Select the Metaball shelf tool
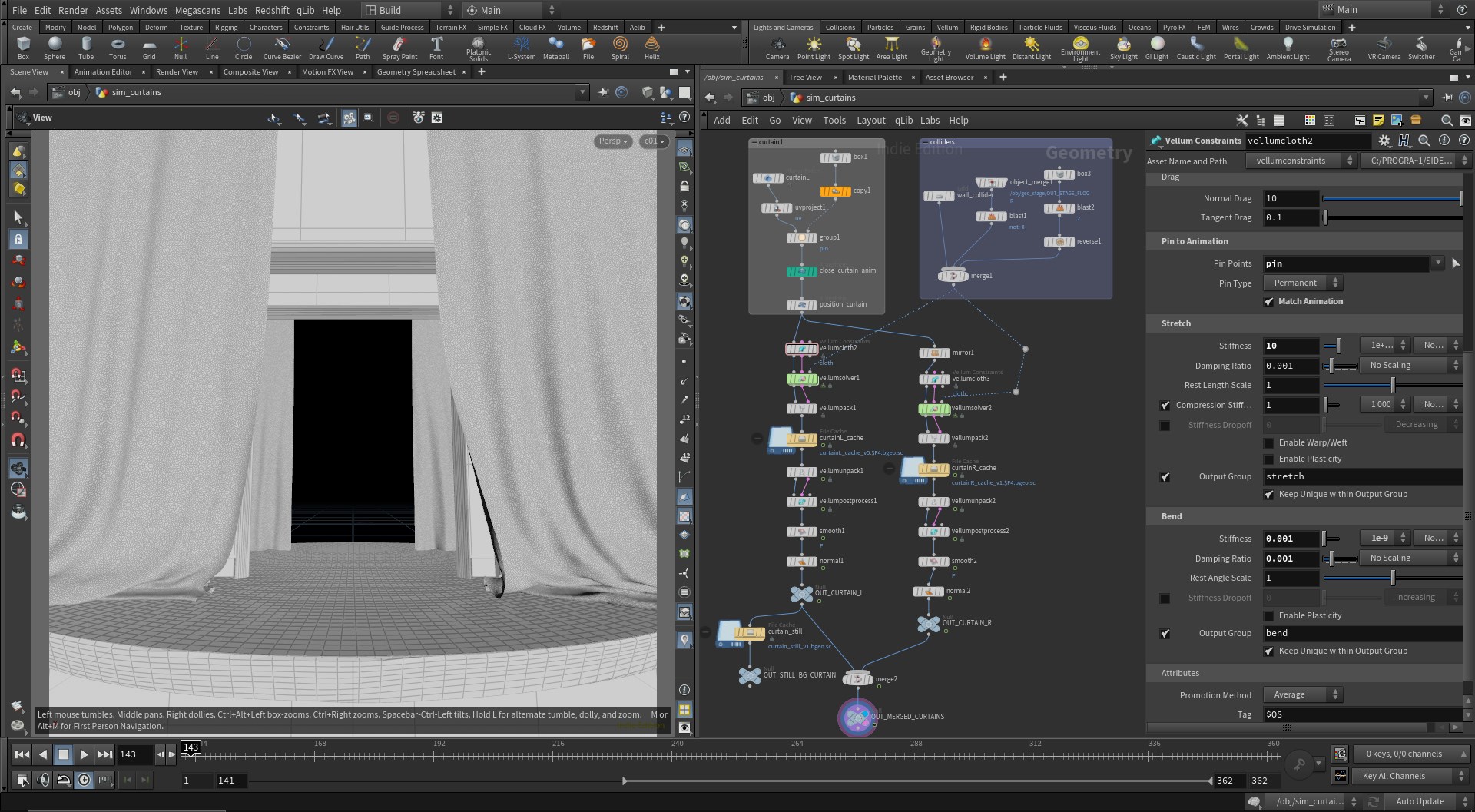 coord(555,48)
